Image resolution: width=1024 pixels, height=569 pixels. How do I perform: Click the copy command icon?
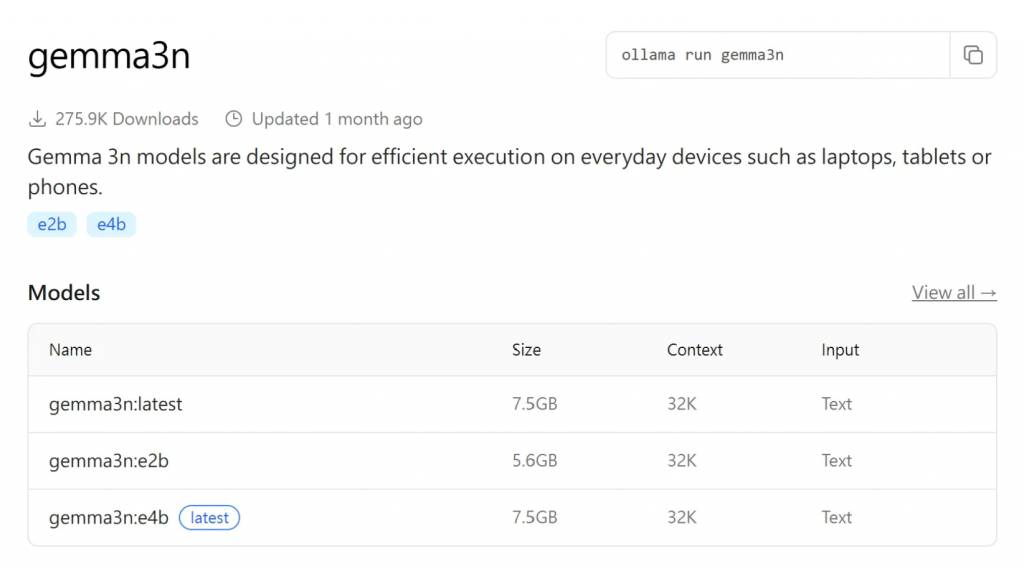click(x=972, y=55)
